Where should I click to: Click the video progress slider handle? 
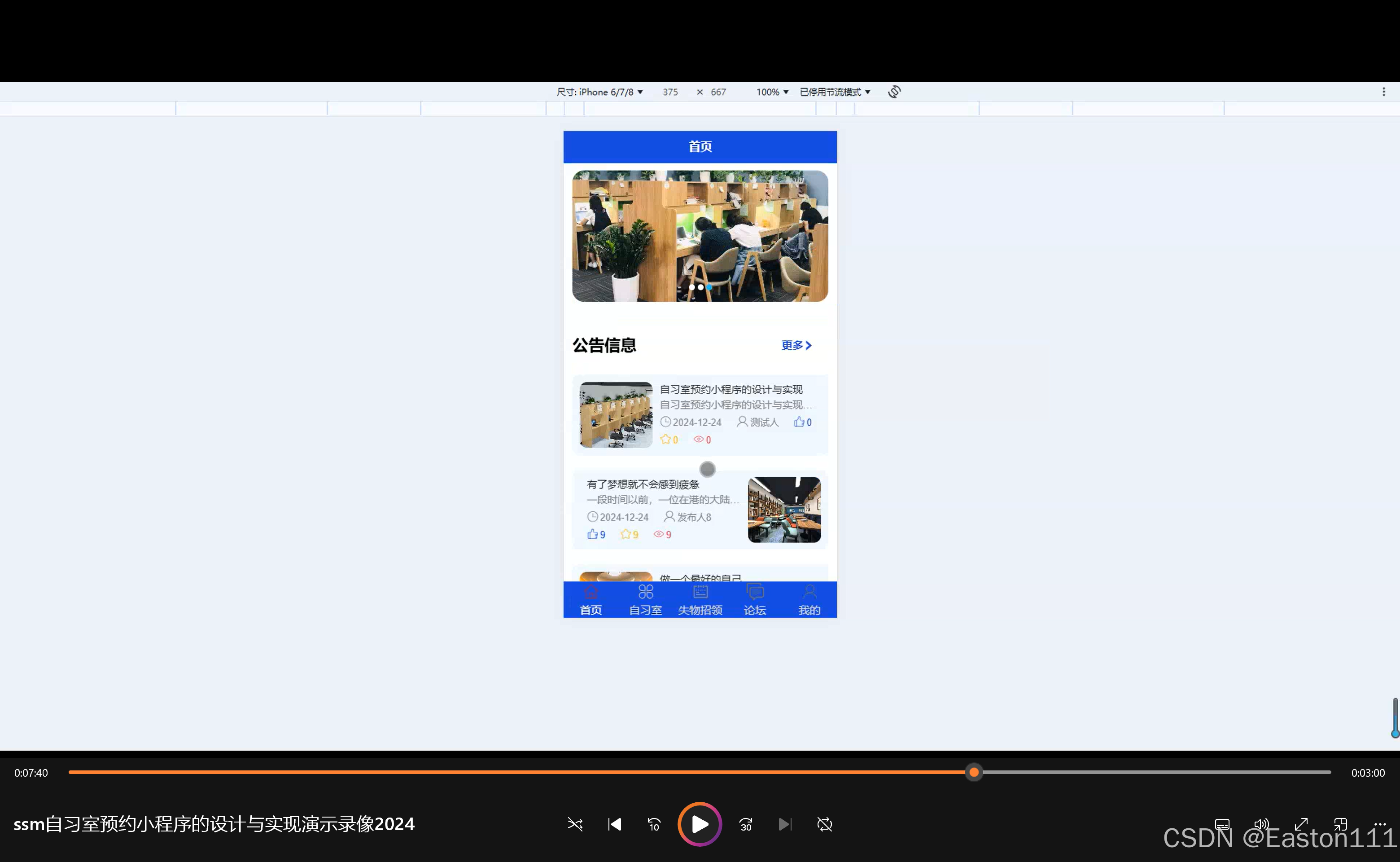[x=974, y=773]
